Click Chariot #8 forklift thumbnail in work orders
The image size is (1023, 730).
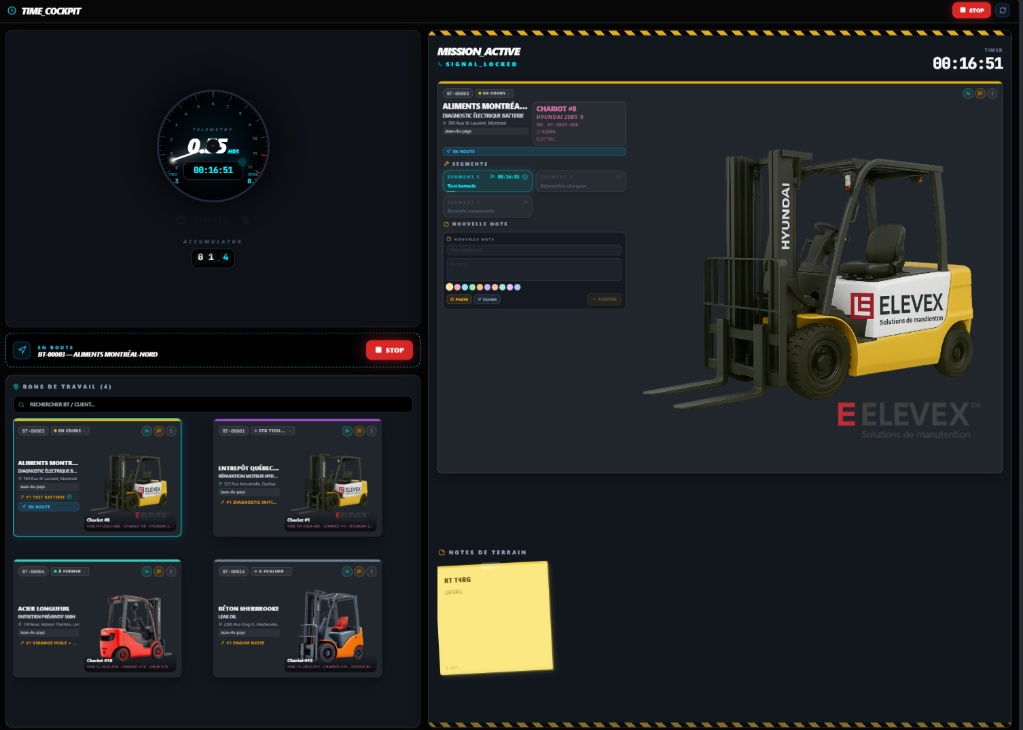coord(129,484)
